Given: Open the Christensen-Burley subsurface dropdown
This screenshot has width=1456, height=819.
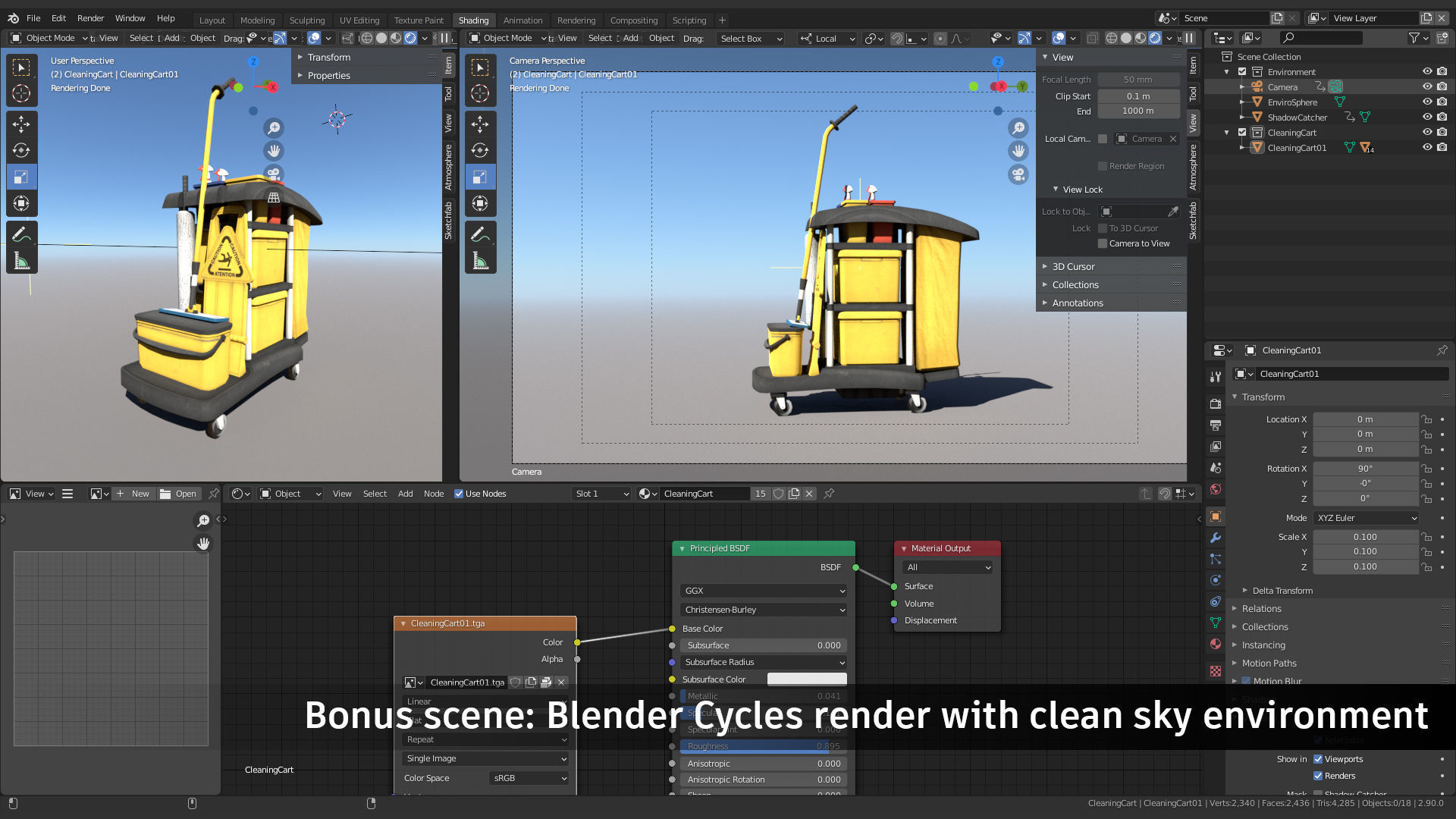Looking at the screenshot, I should pyautogui.click(x=764, y=610).
